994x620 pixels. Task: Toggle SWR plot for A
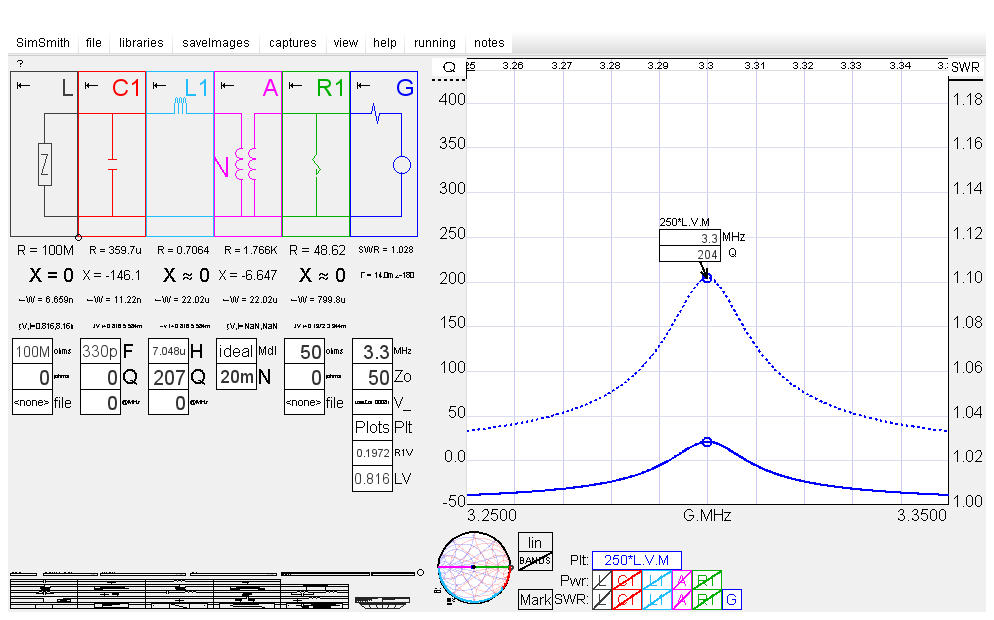(x=681, y=600)
